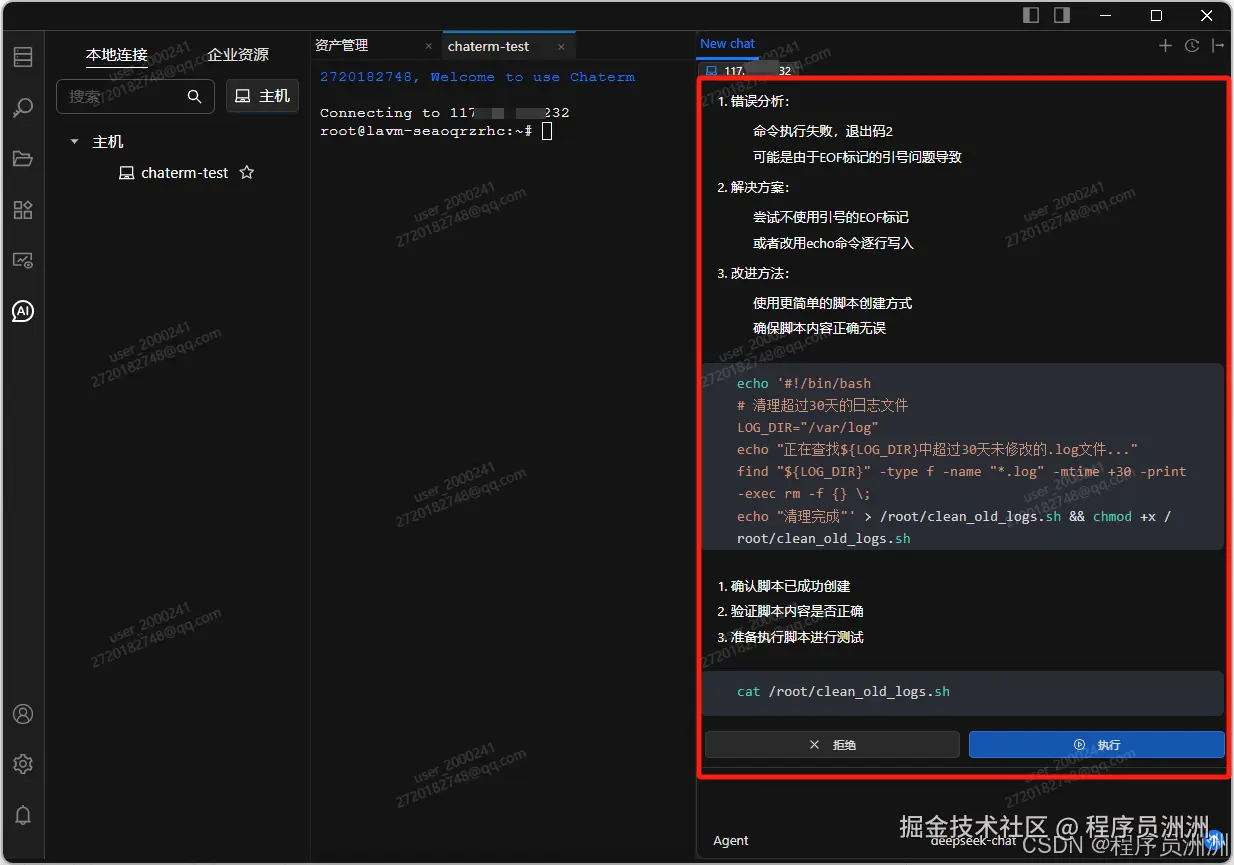Image resolution: width=1234 pixels, height=865 pixels.
Task: Open the deepseek-chat model selector
Action: pyautogui.click(x=971, y=840)
